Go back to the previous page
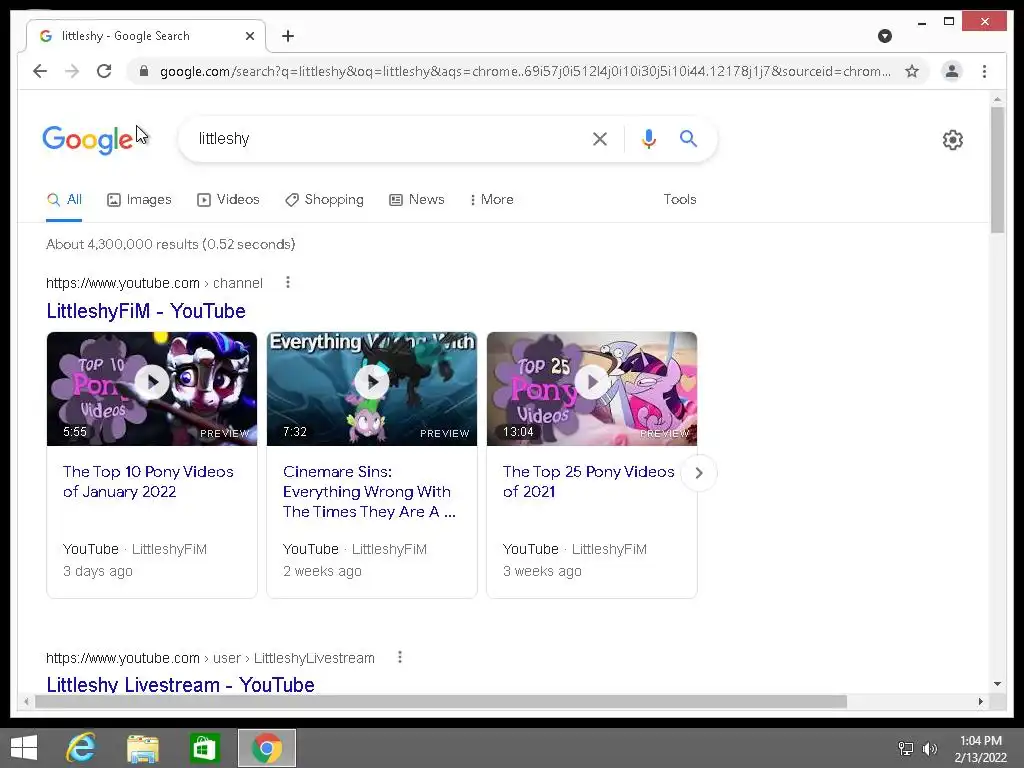Image resolution: width=1024 pixels, height=768 pixels. pos(40,71)
